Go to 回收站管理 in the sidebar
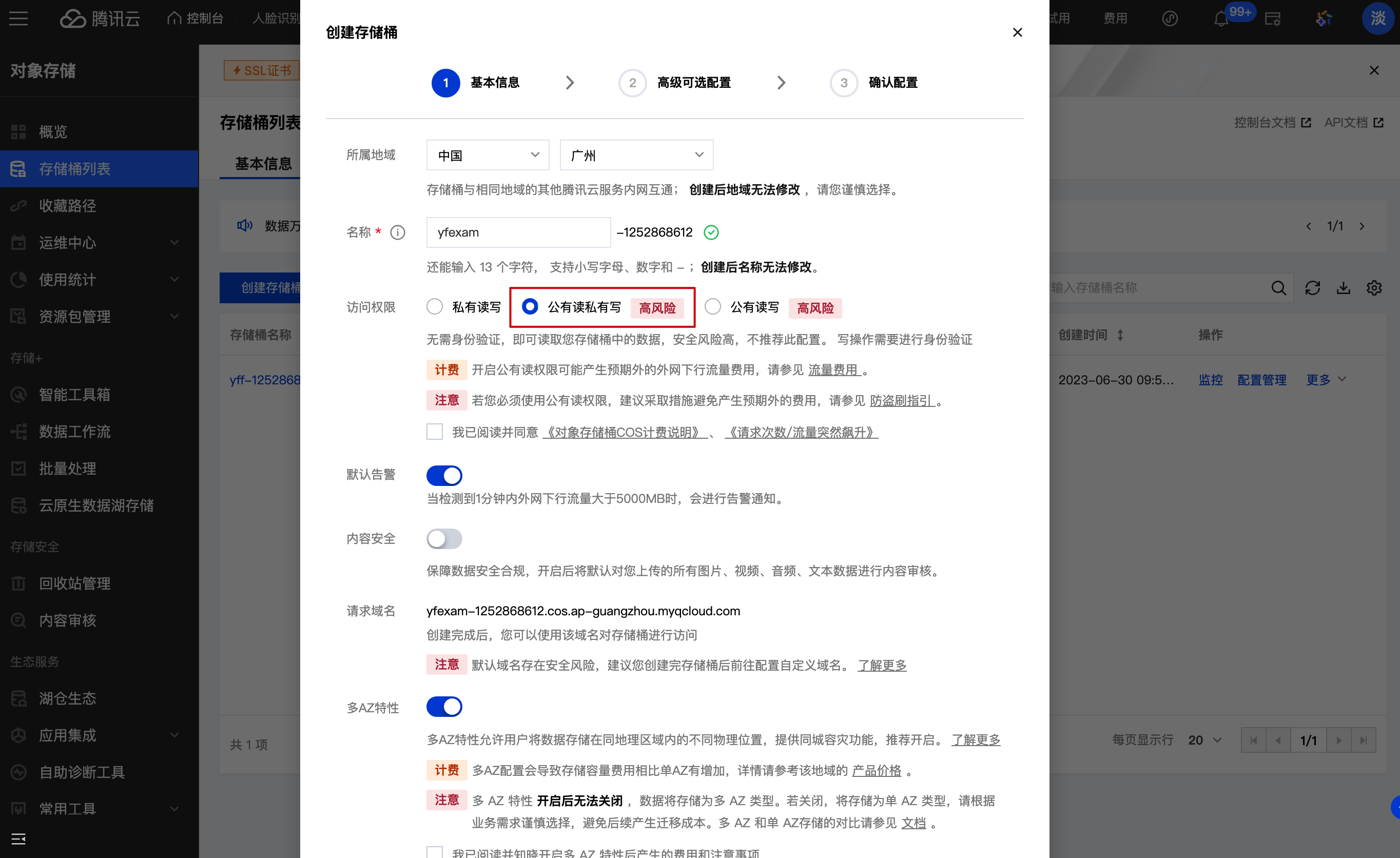1400x858 pixels. (74, 583)
